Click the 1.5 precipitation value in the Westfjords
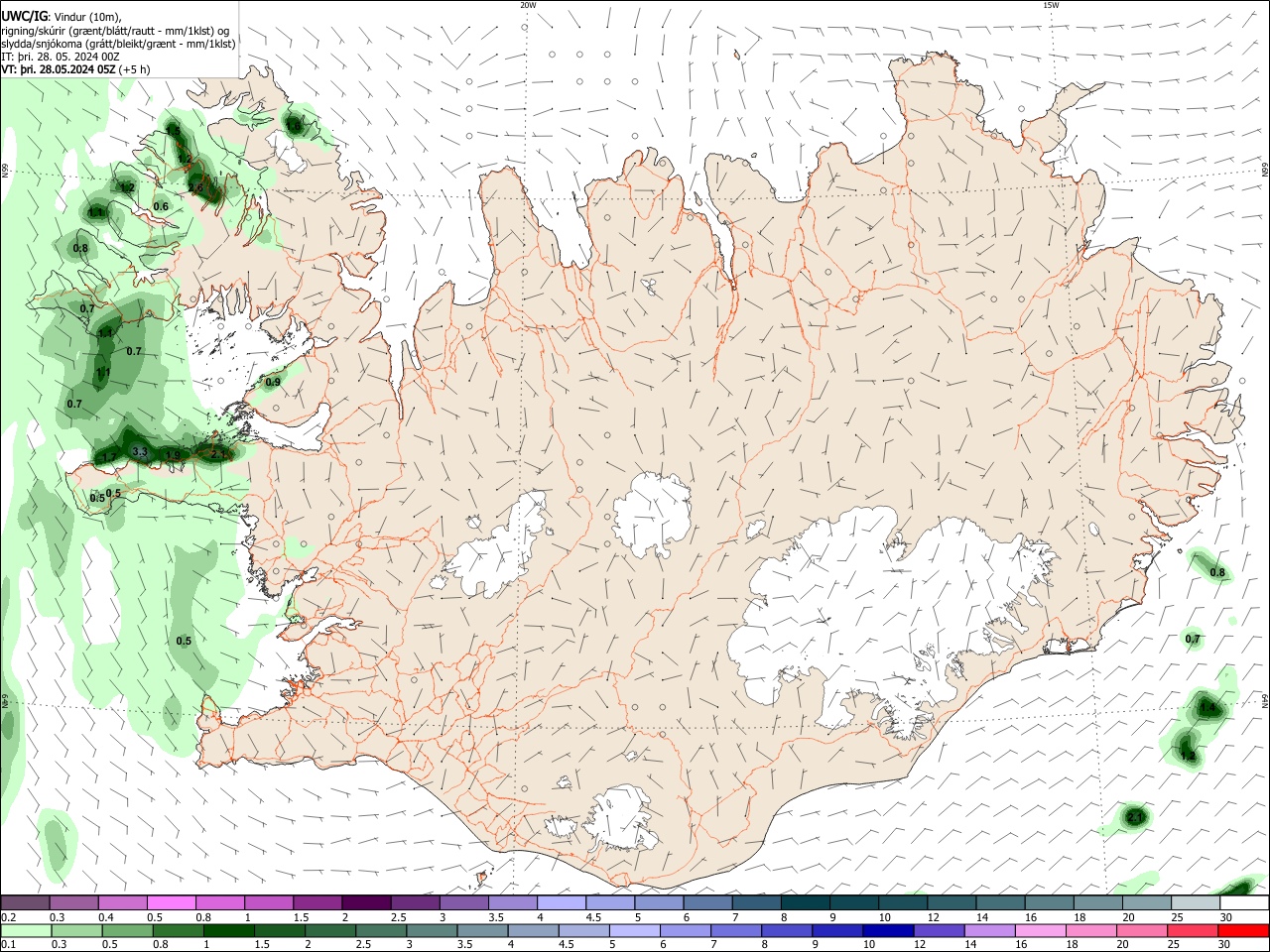Image resolution: width=1270 pixels, height=952 pixels. click(x=174, y=130)
